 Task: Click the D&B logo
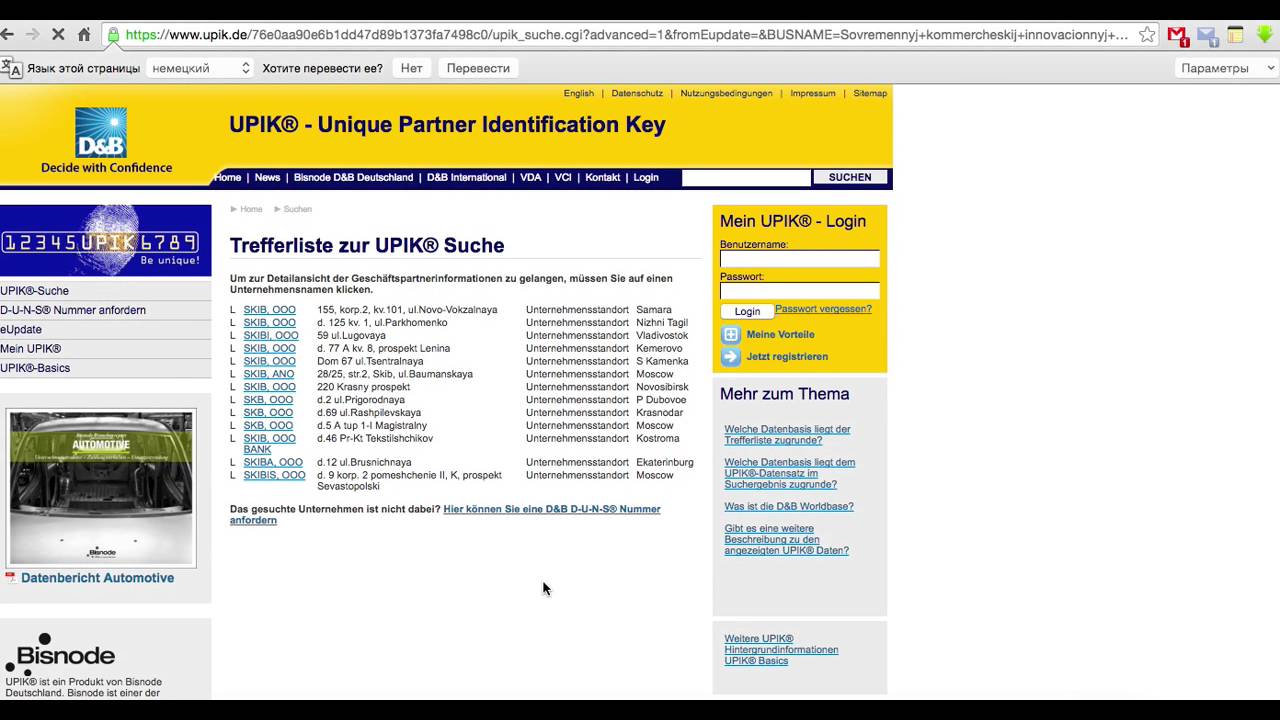tap(101, 133)
